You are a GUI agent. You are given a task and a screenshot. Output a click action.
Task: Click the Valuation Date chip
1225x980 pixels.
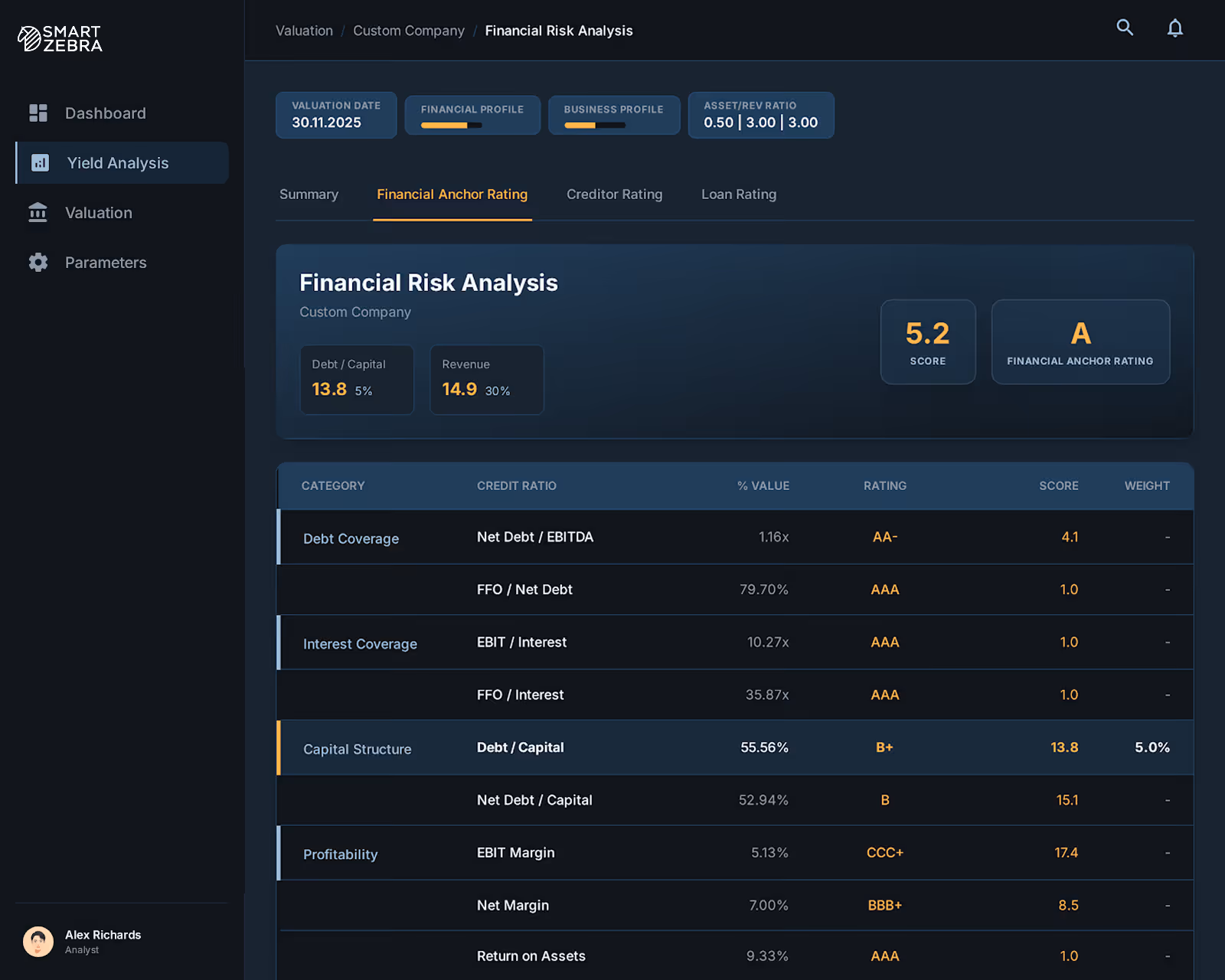point(335,115)
